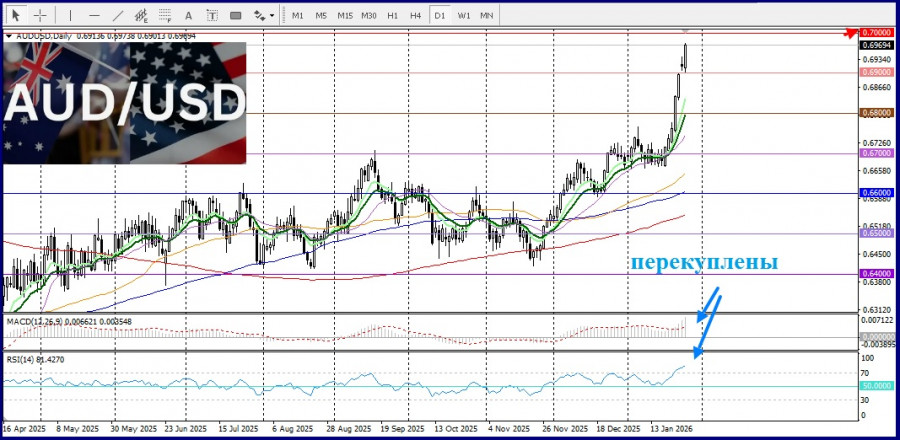Pick the trendline drawing tool
This screenshot has width=900, height=440.
(118, 15)
